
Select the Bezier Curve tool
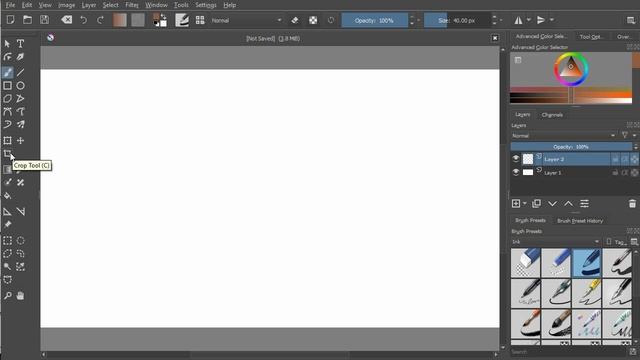(7, 111)
